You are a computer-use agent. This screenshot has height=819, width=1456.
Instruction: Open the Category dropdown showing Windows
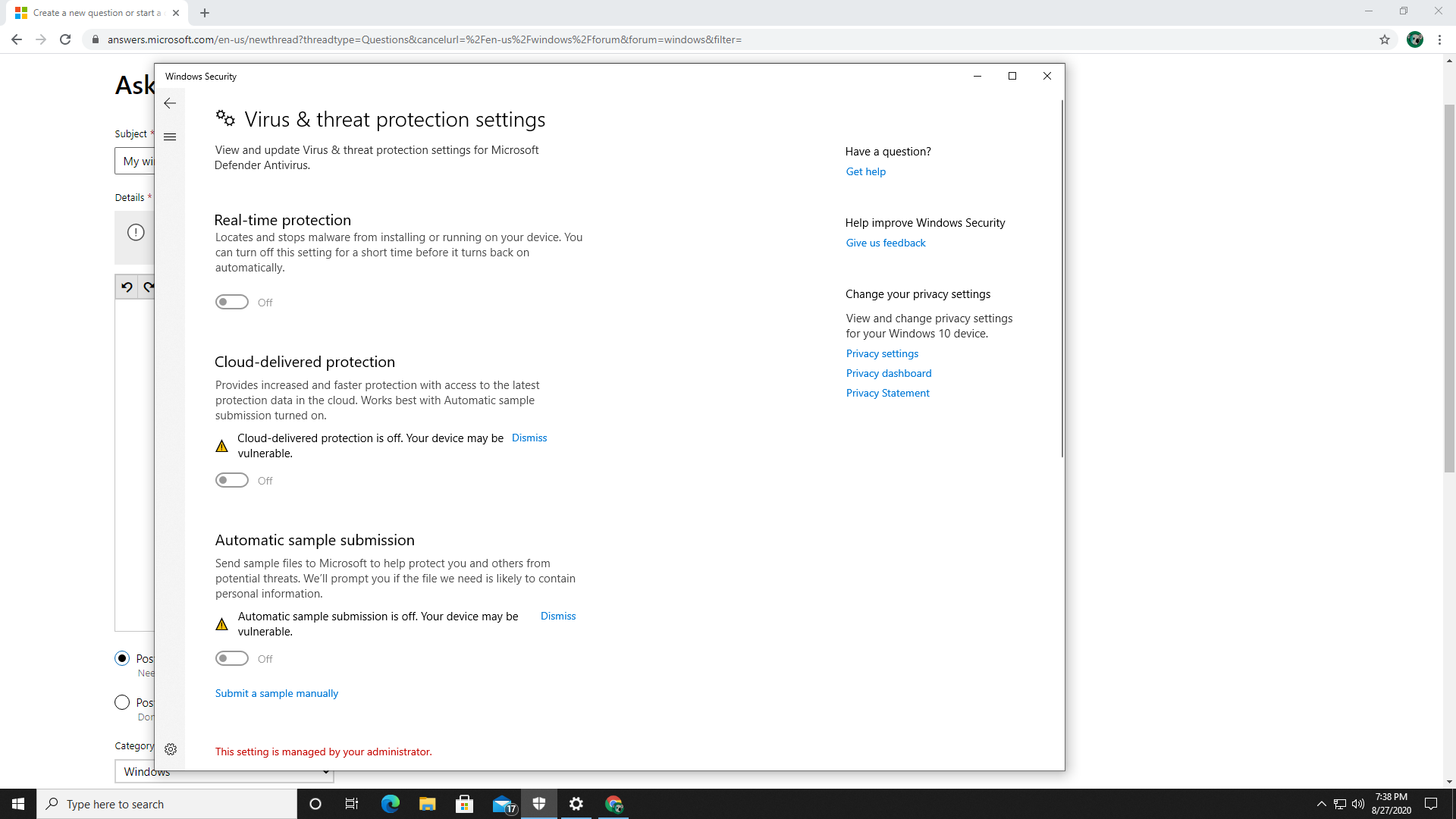(224, 771)
